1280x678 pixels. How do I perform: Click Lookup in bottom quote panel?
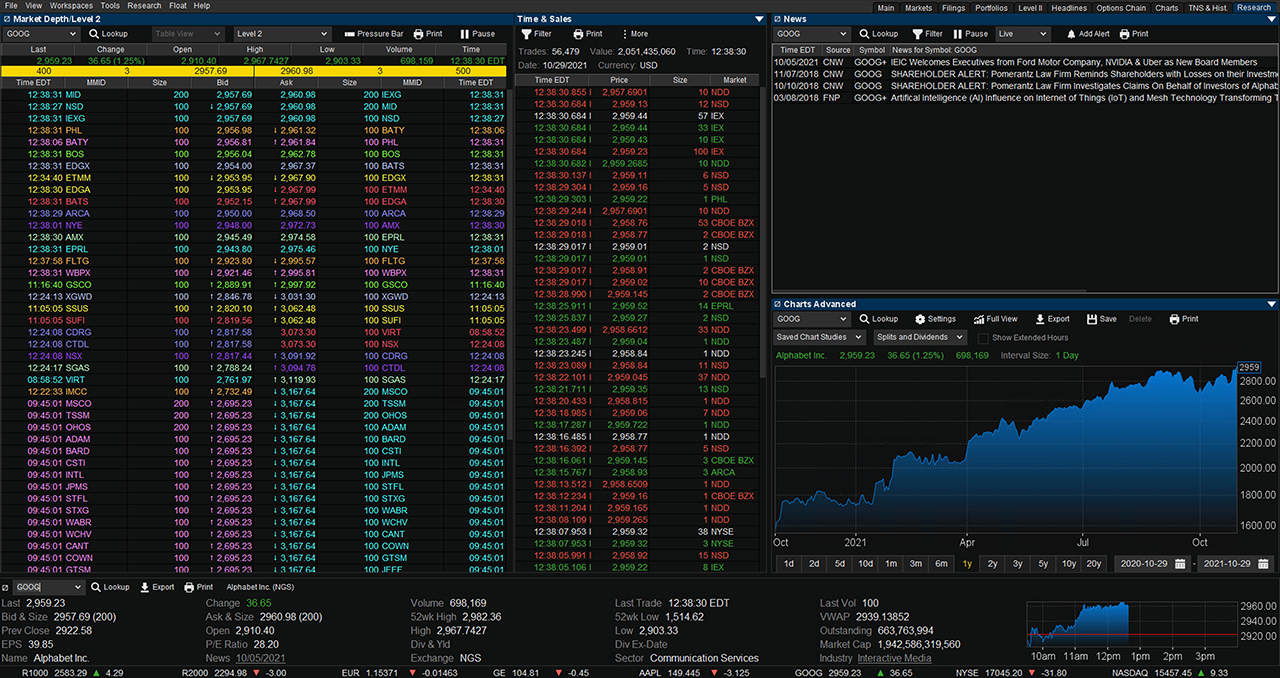tap(110, 587)
